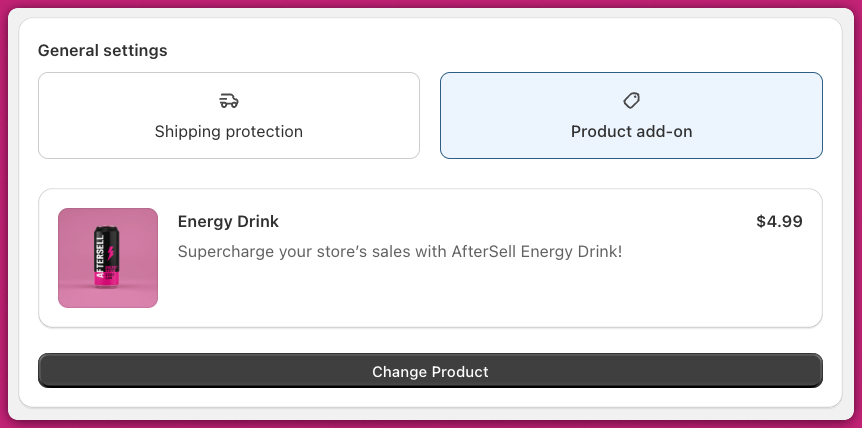The height and width of the screenshot is (428, 862).
Task: Open the Energy Drink can thumbnail
Action: [x=108, y=258]
